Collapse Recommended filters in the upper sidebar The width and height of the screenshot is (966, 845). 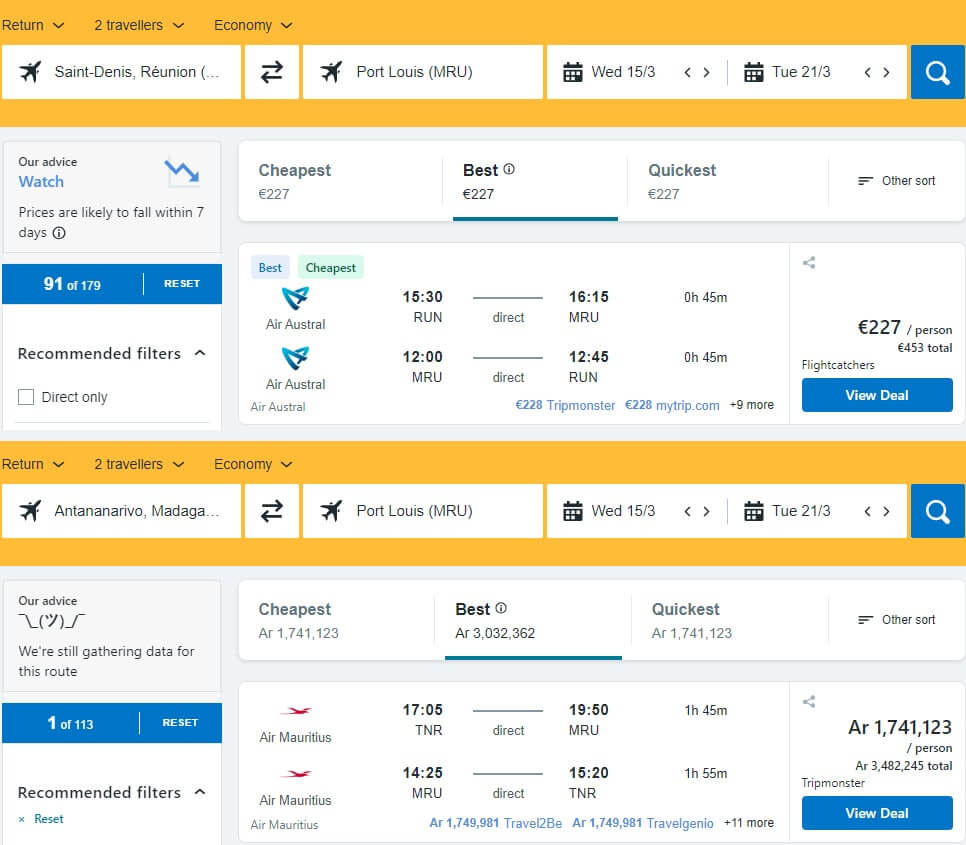click(x=200, y=353)
